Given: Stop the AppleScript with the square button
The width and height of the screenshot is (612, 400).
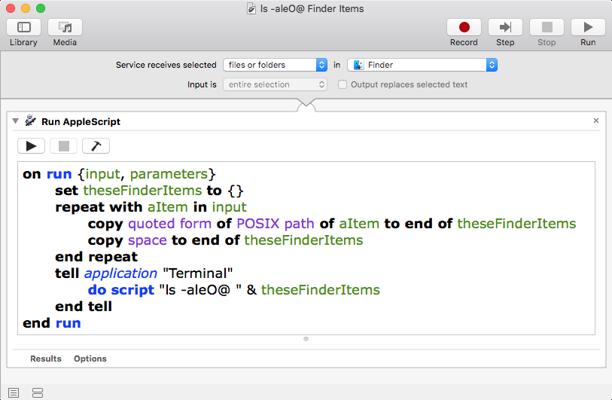Looking at the screenshot, I should click(64, 146).
